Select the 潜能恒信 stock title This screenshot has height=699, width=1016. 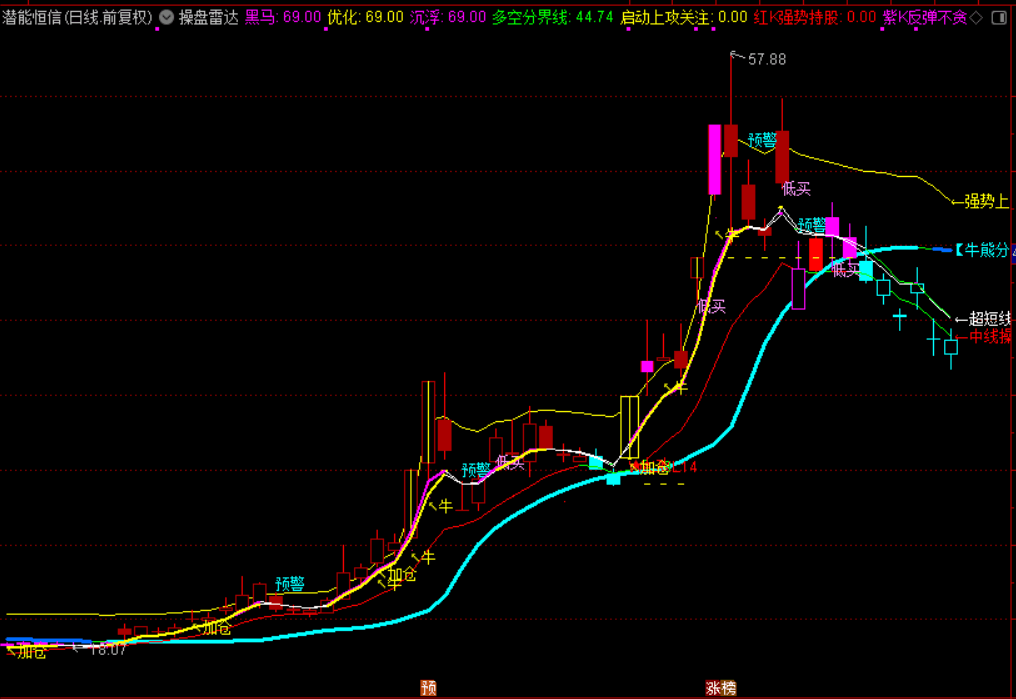(x=77, y=17)
